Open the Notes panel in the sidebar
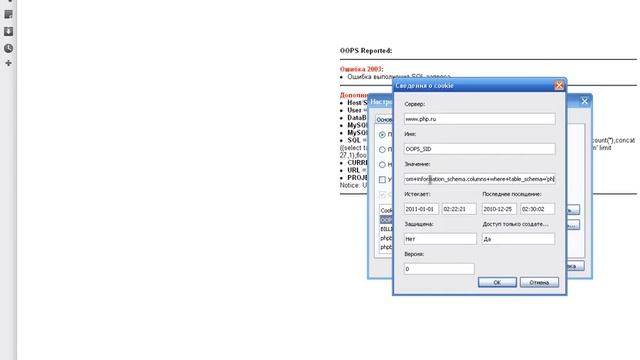 (8, 15)
